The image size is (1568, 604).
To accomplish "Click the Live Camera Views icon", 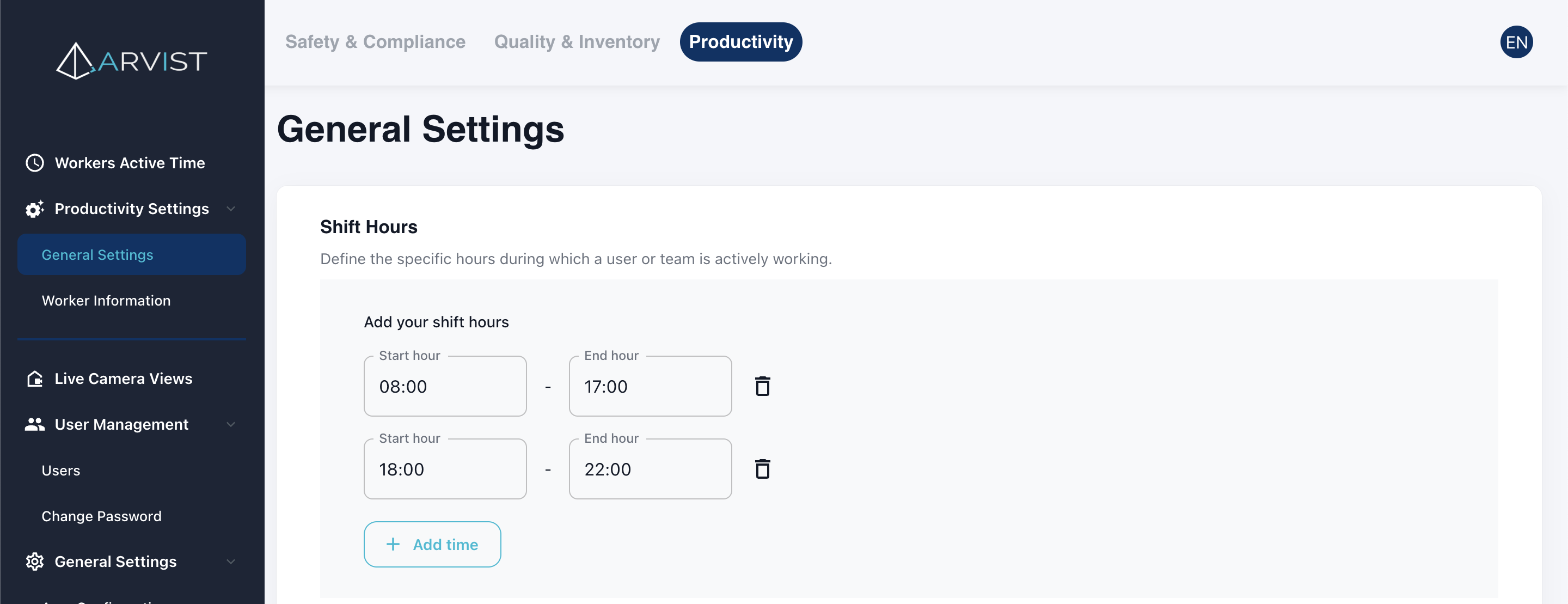I will pyautogui.click(x=35, y=379).
